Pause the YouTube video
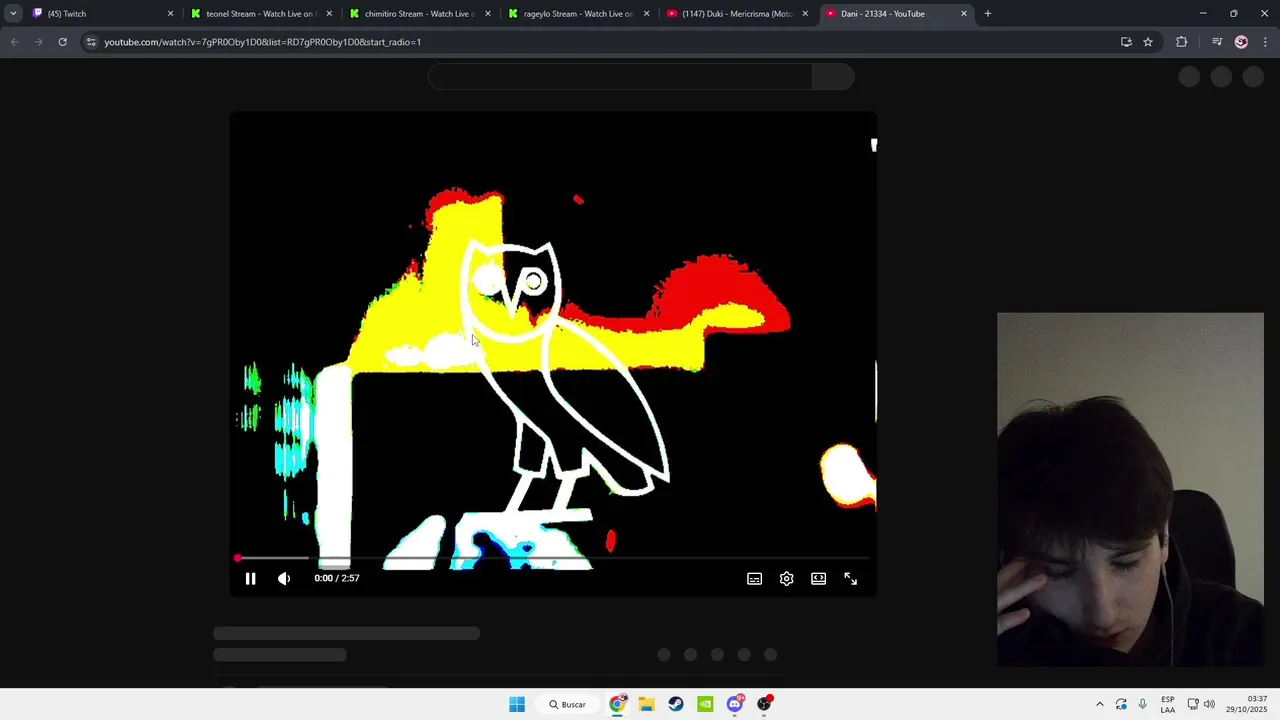The image size is (1280, 720). point(250,578)
